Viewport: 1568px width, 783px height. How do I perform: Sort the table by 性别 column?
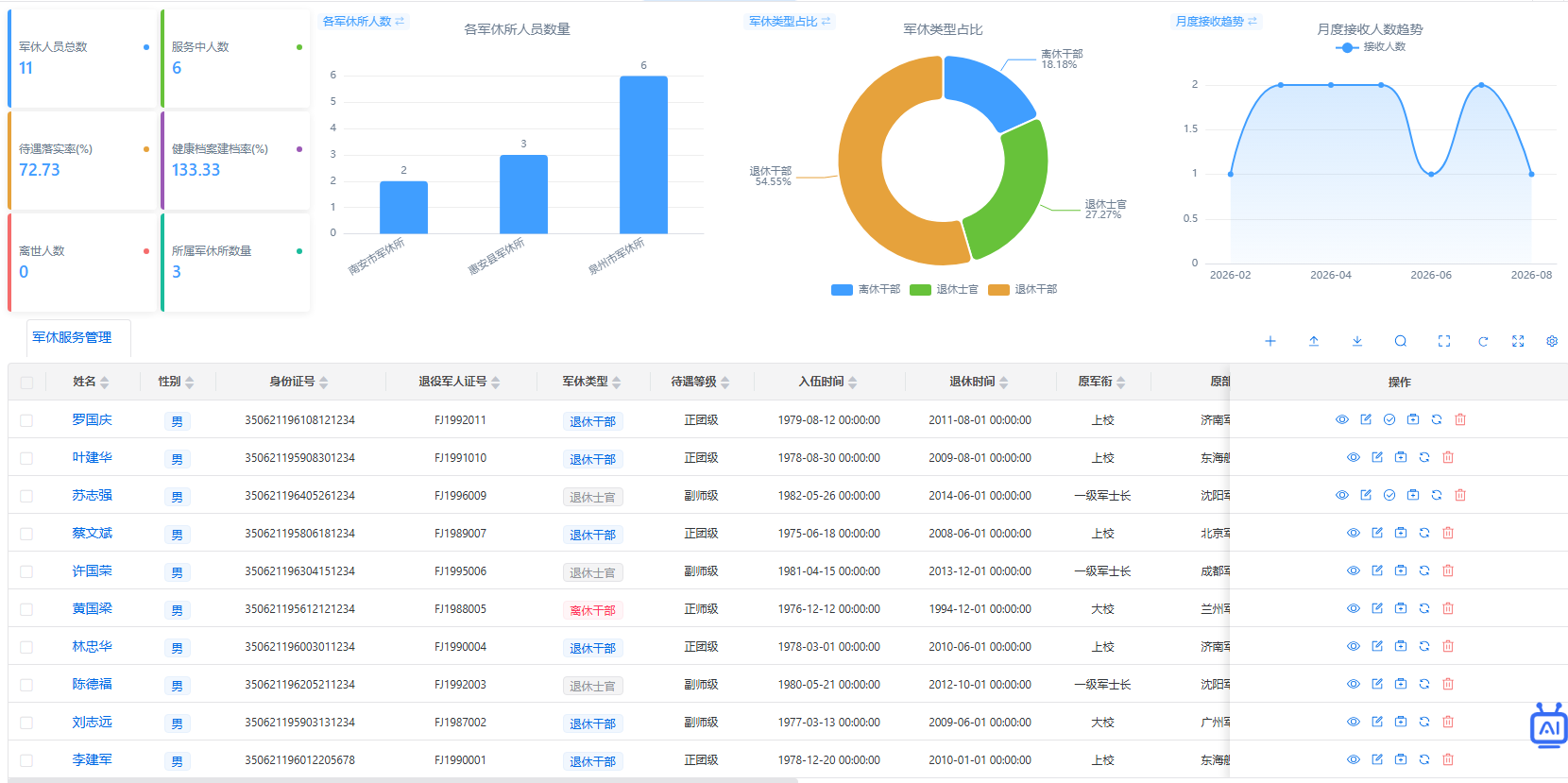pos(190,383)
